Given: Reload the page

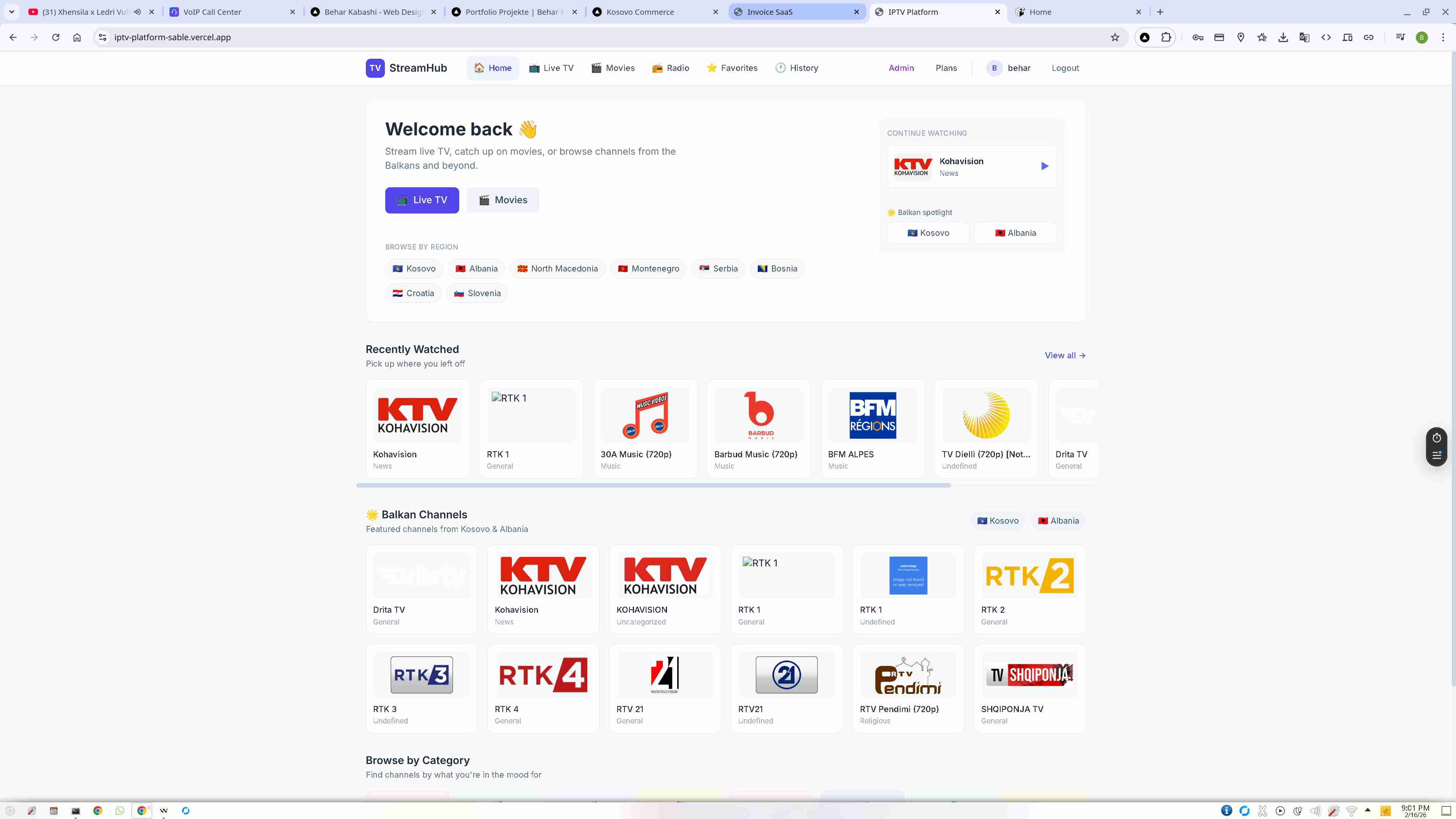Looking at the screenshot, I should [x=55, y=37].
